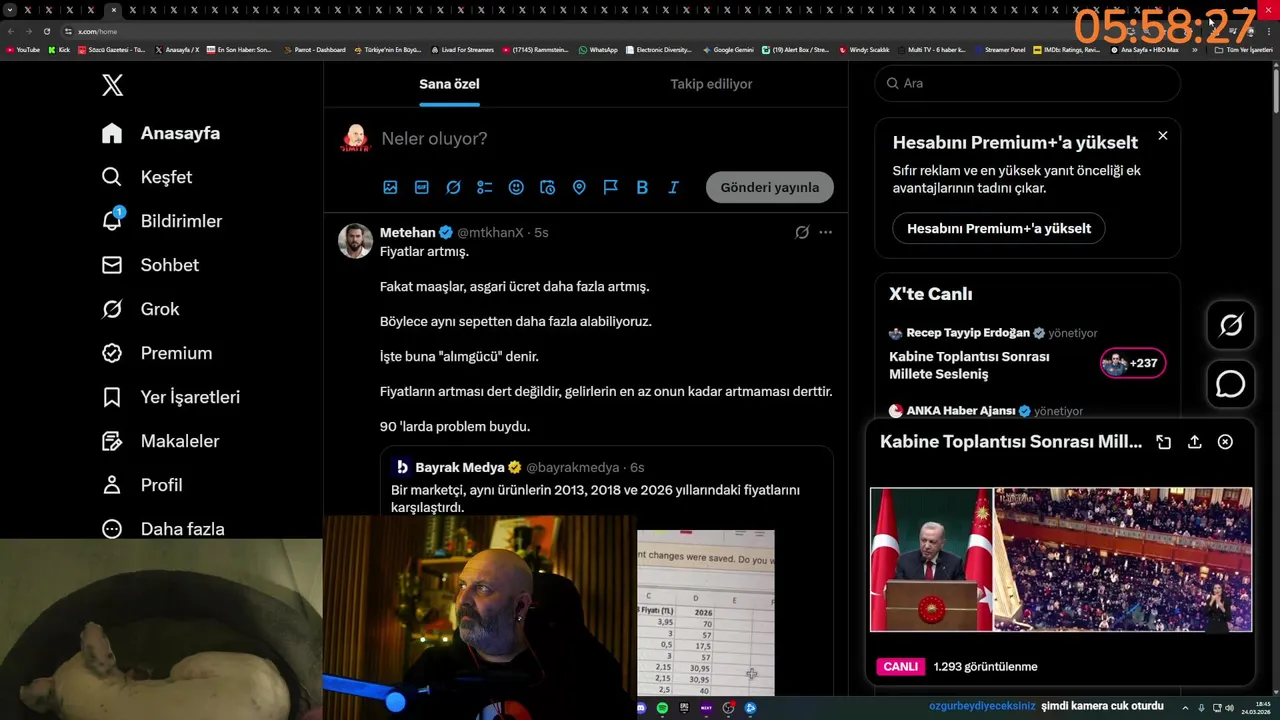Open Google Gemini bookmark
Screen dimensions: 1280x720
tap(728, 49)
